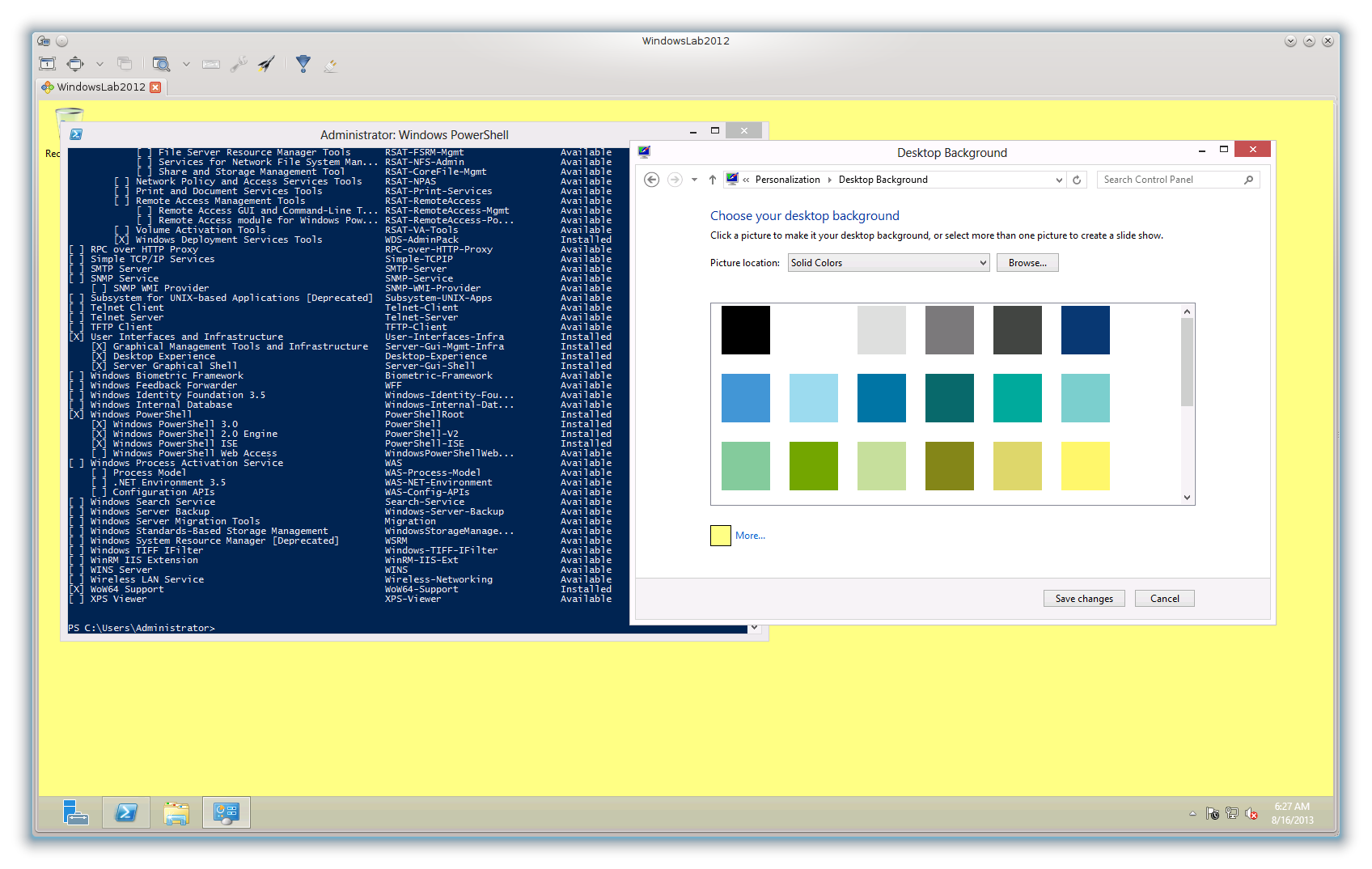Select the WindowsLab2012 connection tab
1372x869 pixels.
(x=101, y=87)
